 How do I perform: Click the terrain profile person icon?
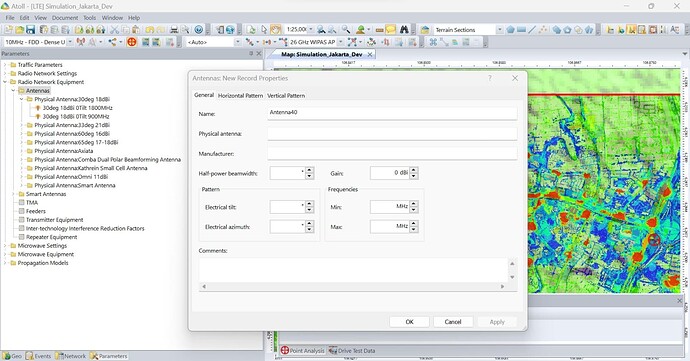[x=361, y=29]
